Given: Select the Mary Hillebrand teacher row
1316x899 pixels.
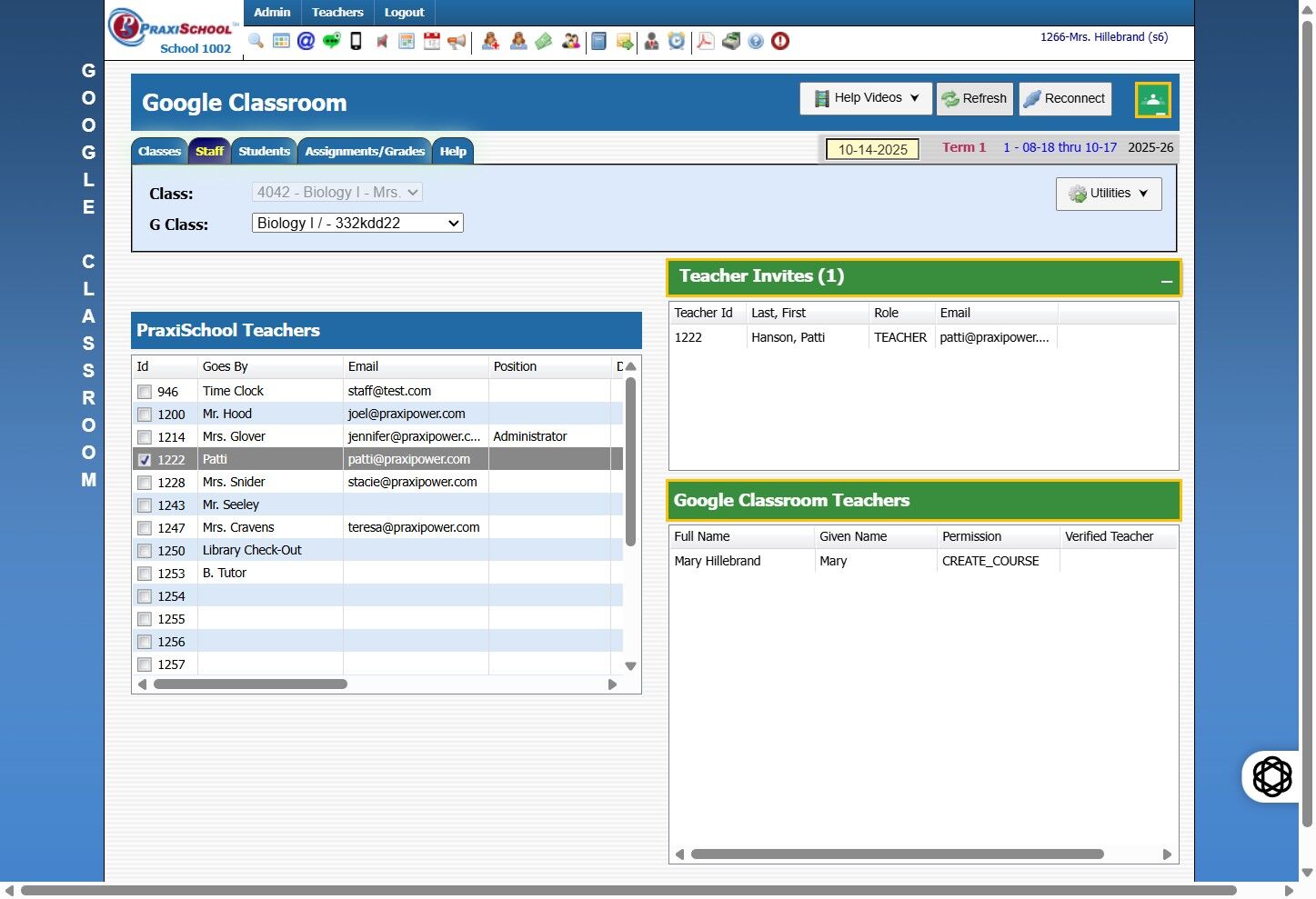Looking at the screenshot, I should tap(923, 561).
